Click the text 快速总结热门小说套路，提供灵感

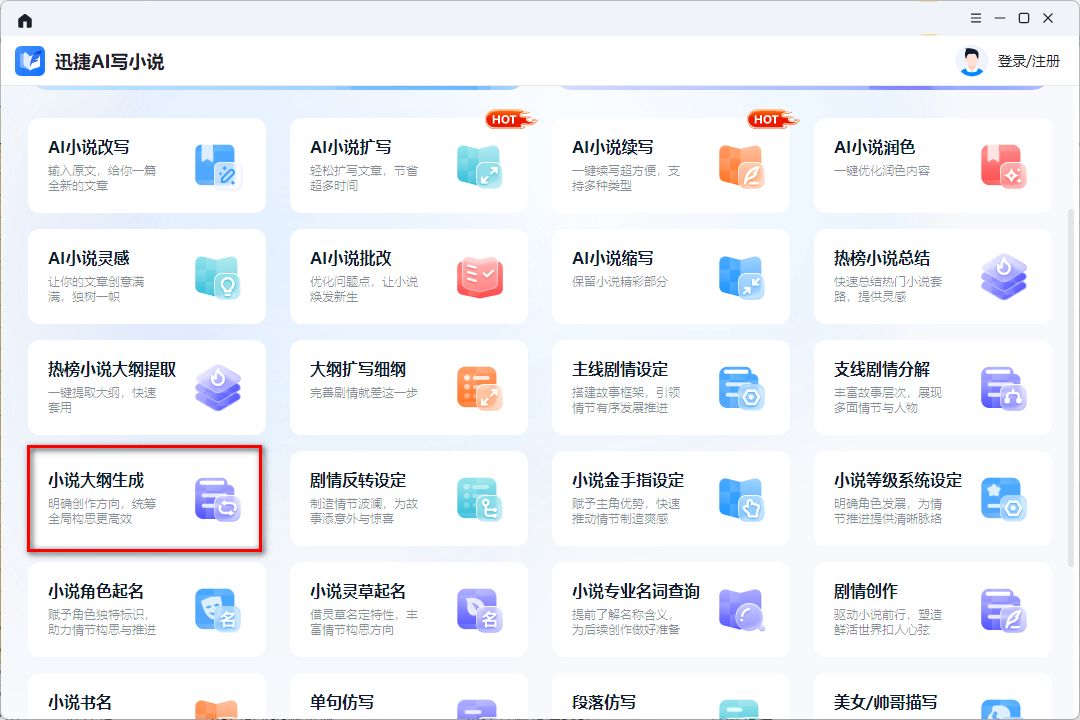(x=888, y=289)
